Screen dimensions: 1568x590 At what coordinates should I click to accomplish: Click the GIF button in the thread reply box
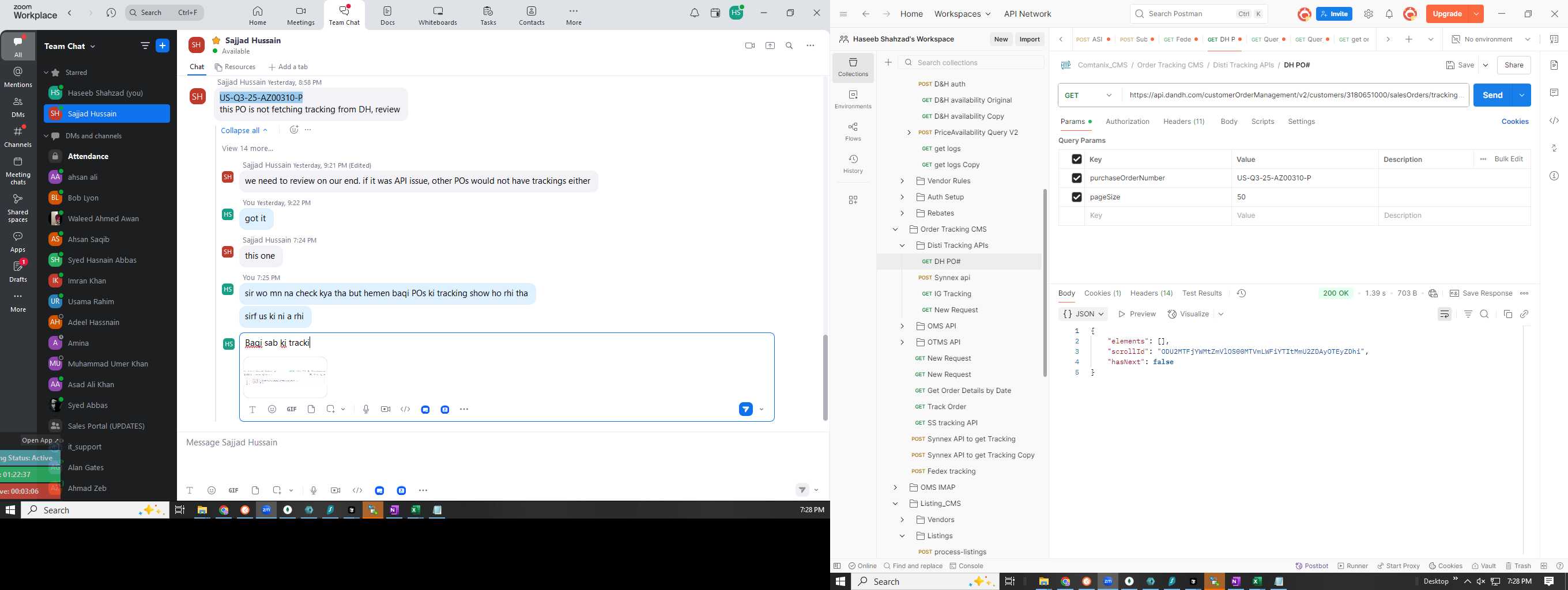(292, 409)
